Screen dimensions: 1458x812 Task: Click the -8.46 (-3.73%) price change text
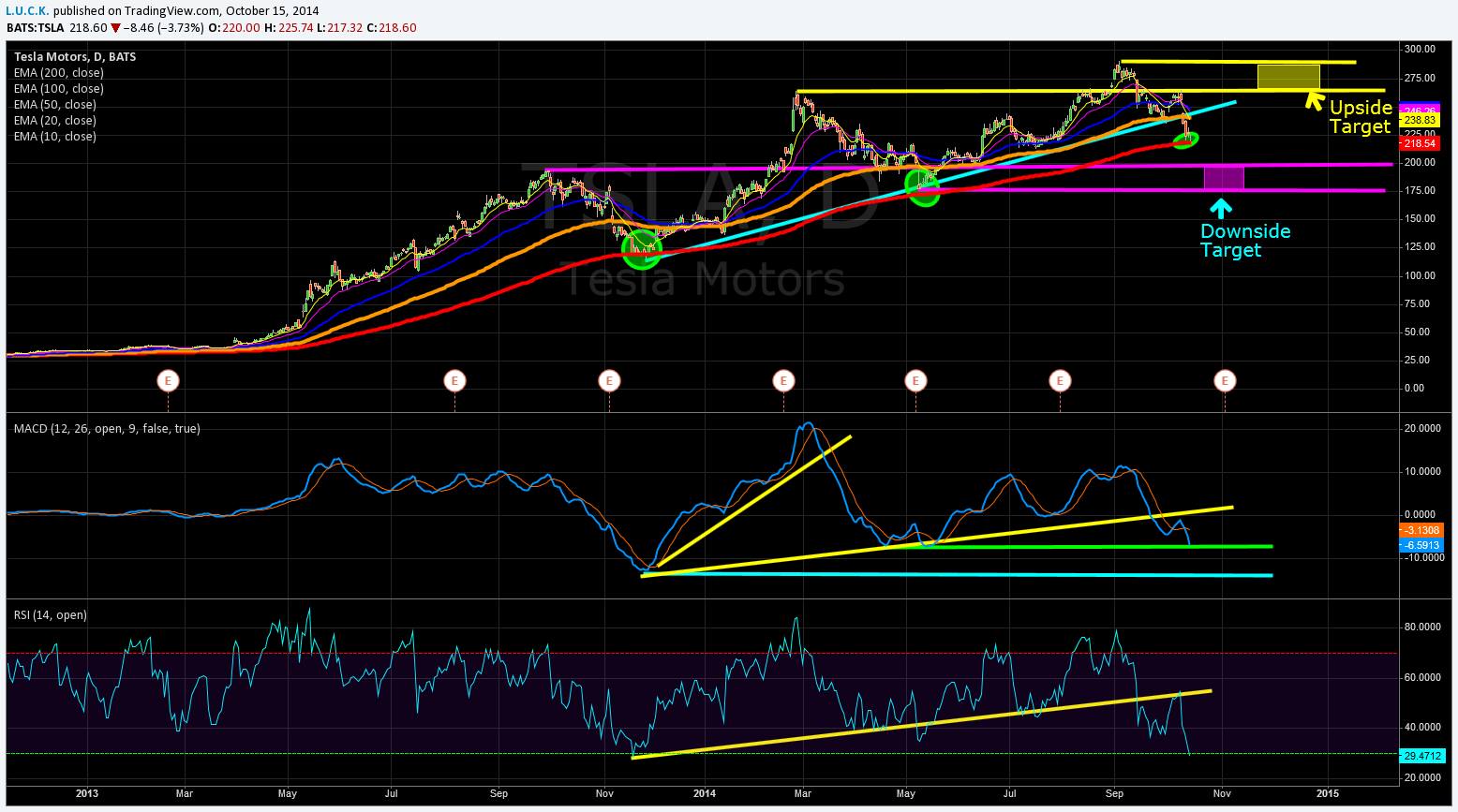(164, 27)
